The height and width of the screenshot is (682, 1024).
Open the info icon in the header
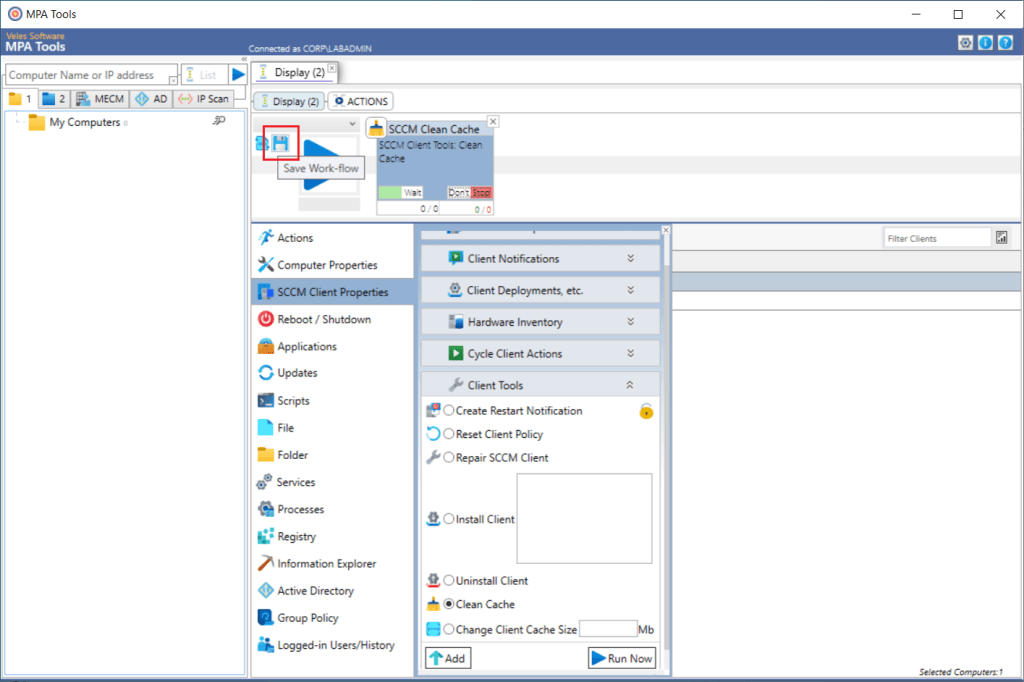coord(985,43)
